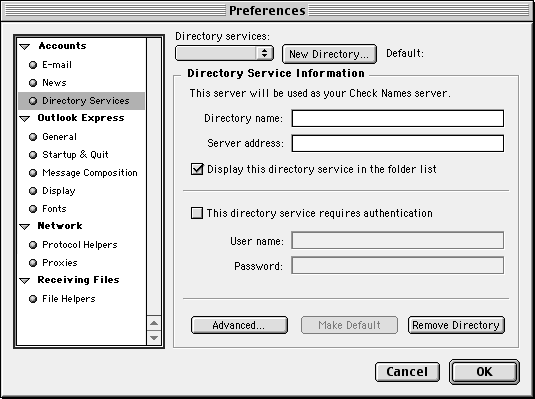The image size is (535, 399).
Task: Confirm preferences with OK
Action: [x=485, y=372]
